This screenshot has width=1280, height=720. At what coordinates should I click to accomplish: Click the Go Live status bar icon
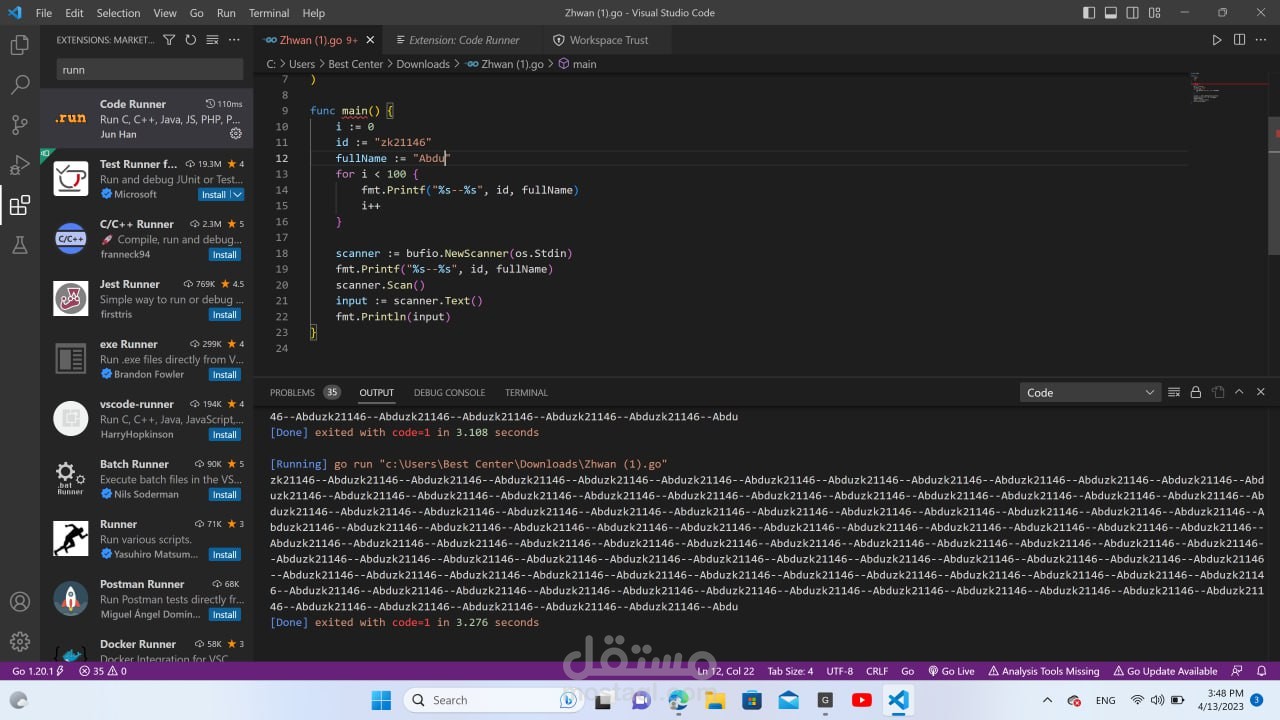[951, 671]
